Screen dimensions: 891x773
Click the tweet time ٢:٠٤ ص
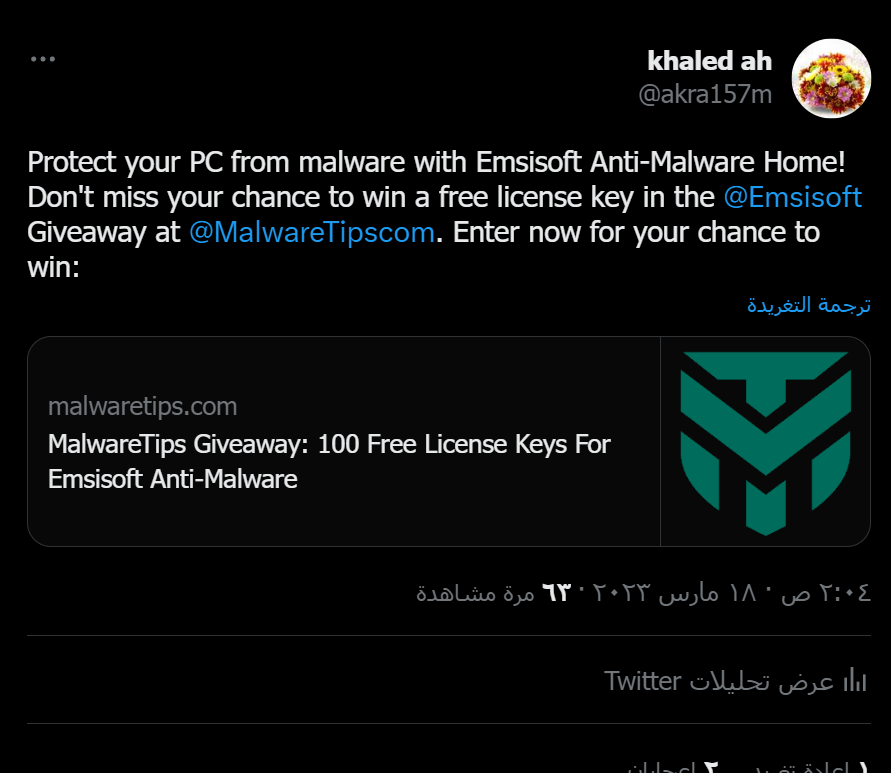pyautogui.click(x=840, y=592)
